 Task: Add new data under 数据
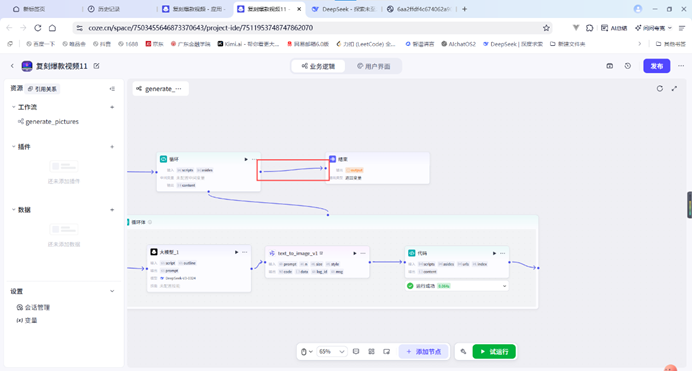point(112,210)
